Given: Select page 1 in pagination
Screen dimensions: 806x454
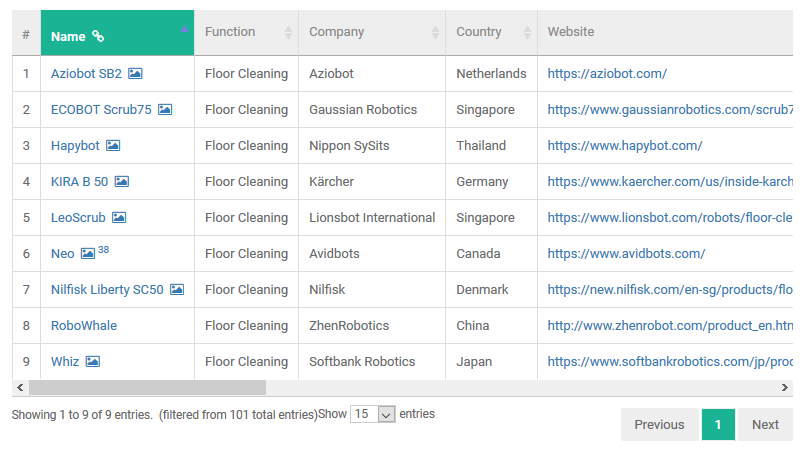Looking at the screenshot, I should [x=718, y=425].
